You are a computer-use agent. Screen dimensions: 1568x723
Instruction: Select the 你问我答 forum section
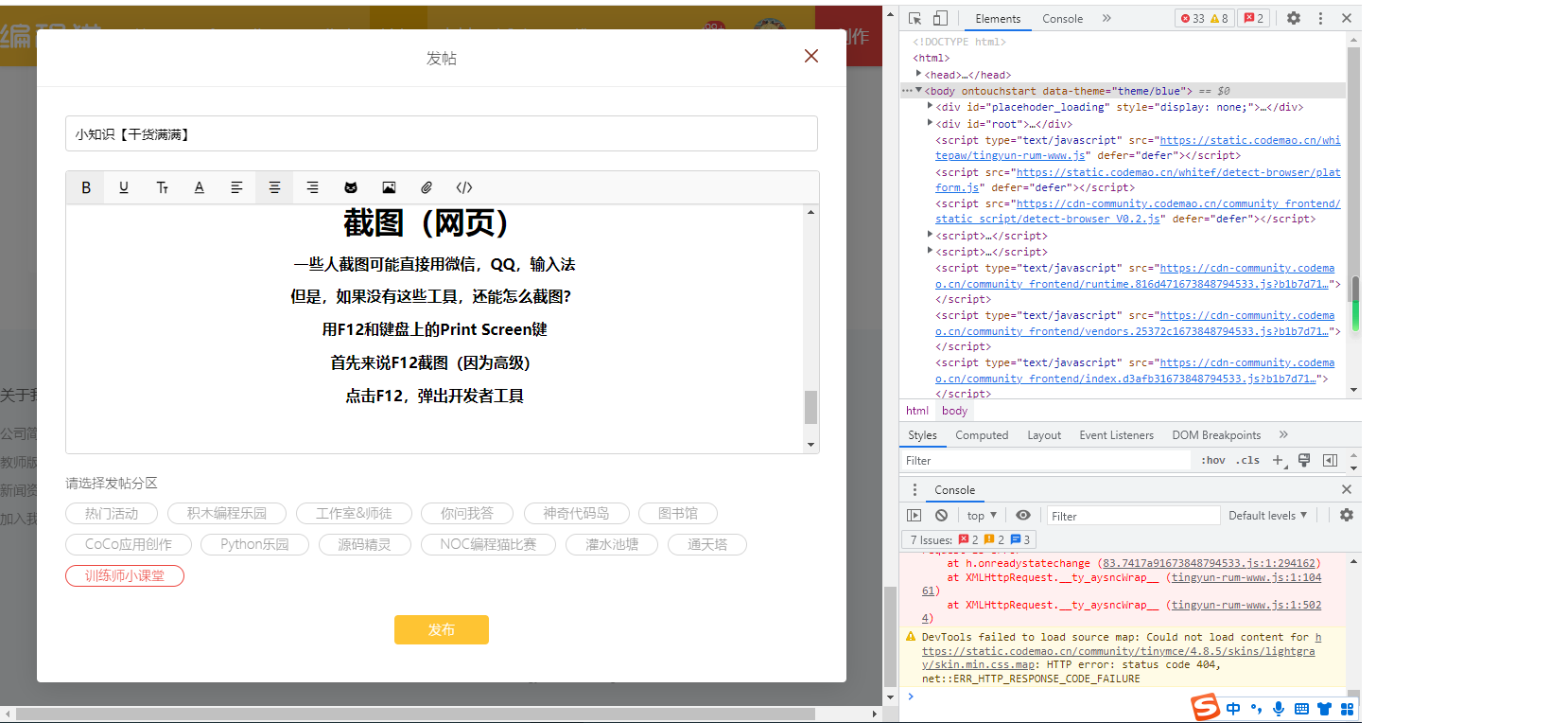[x=467, y=514]
